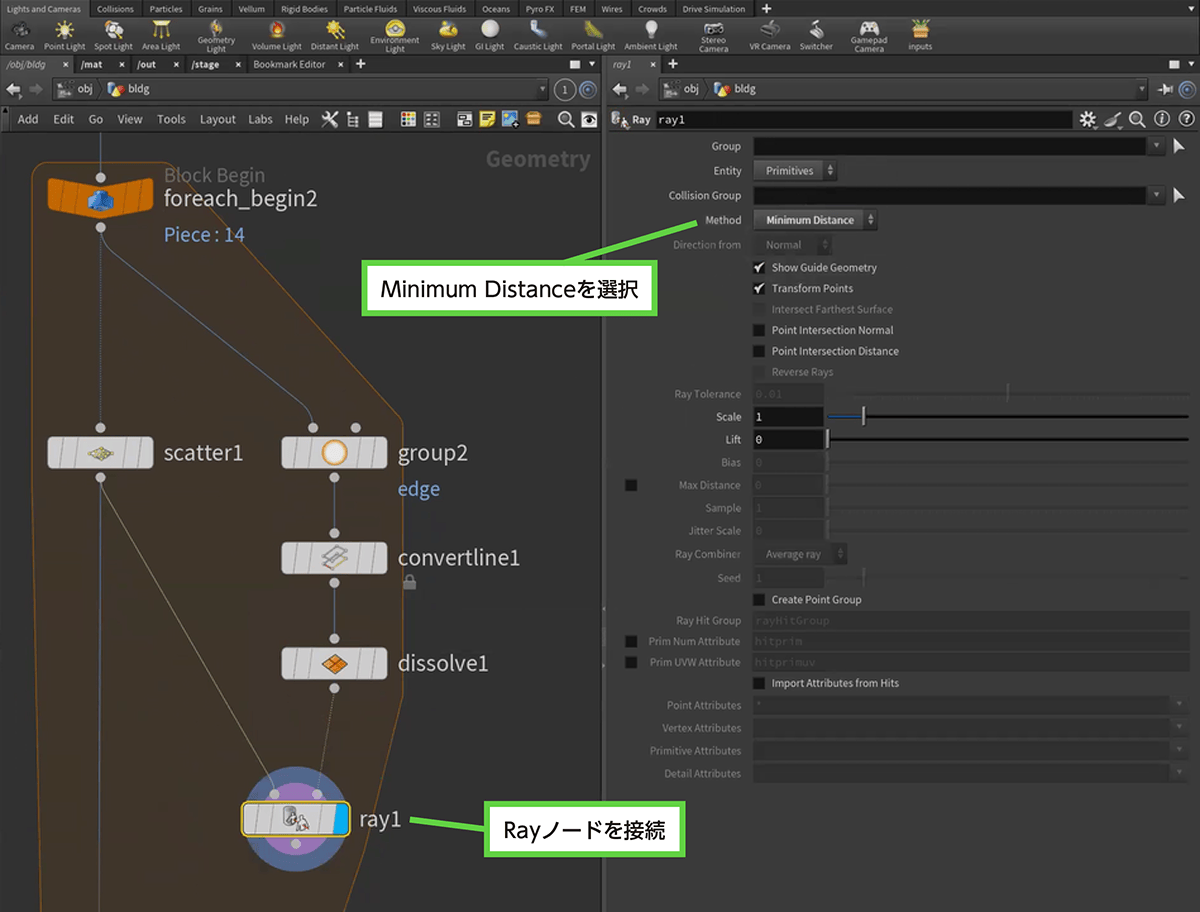Select the Gamepad Camera shelf icon
1200x912 pixels.
[869, 35]
